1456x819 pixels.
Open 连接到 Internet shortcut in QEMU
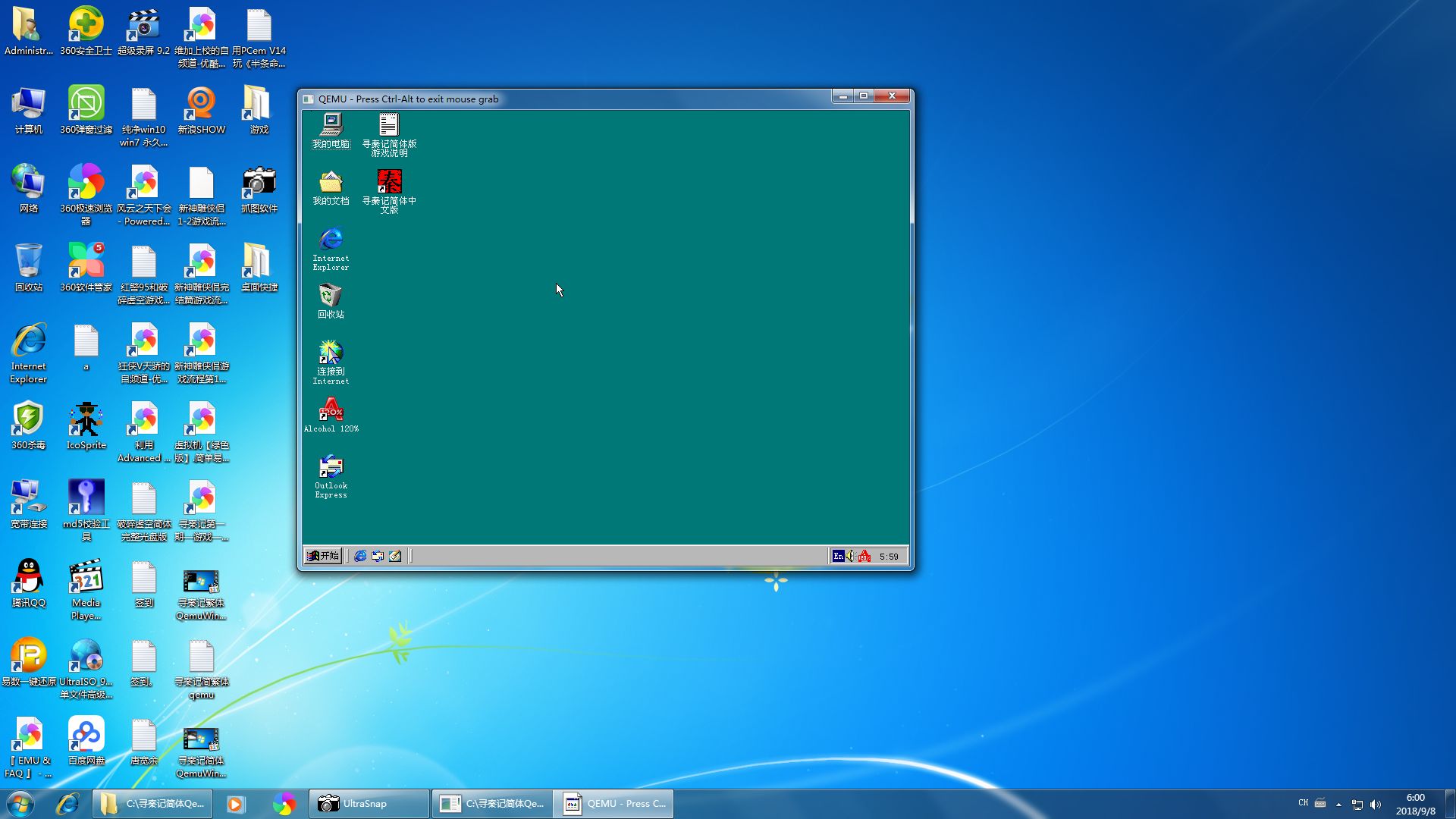point(331,362)
